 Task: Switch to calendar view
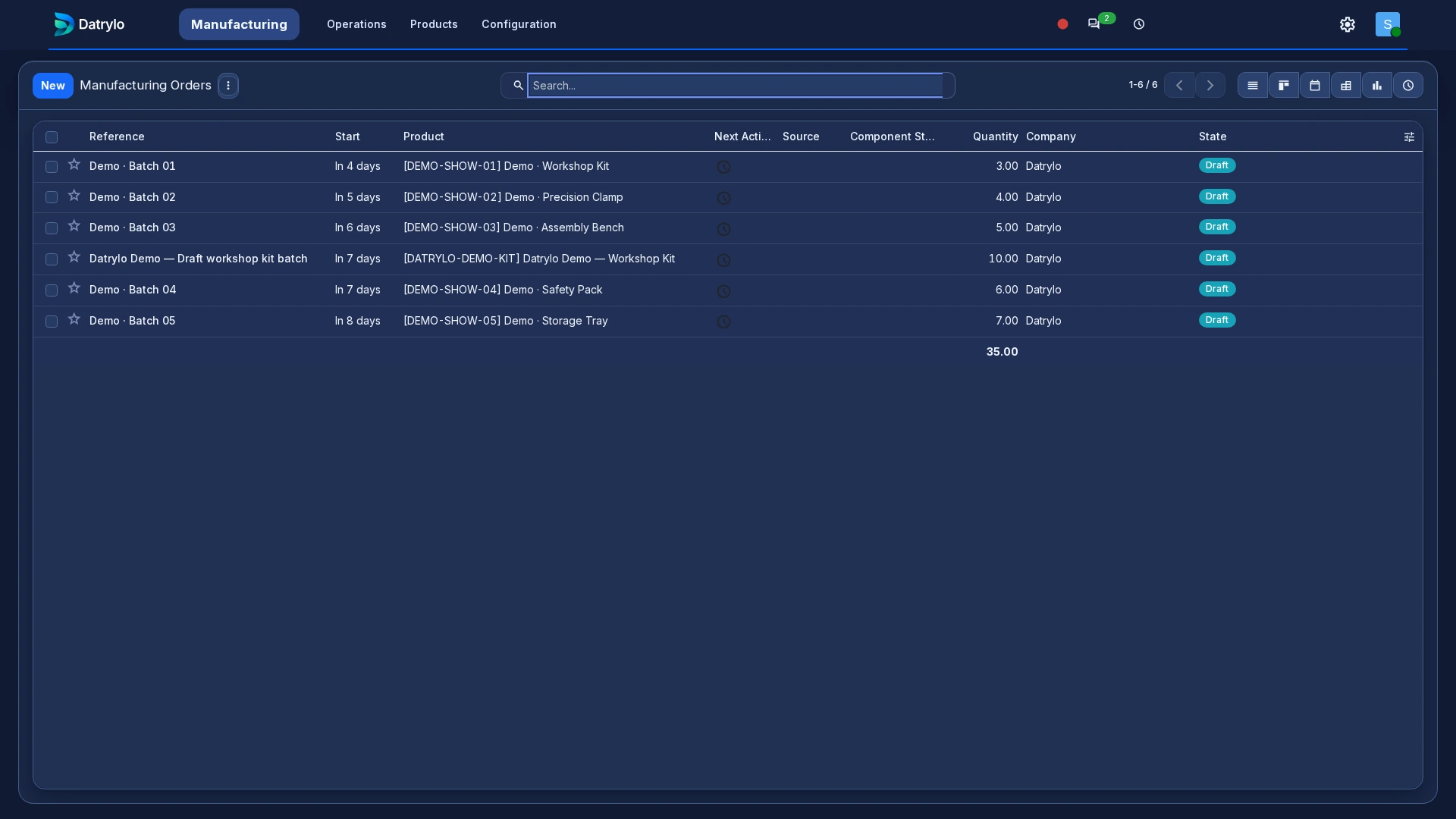point(1315,86)
